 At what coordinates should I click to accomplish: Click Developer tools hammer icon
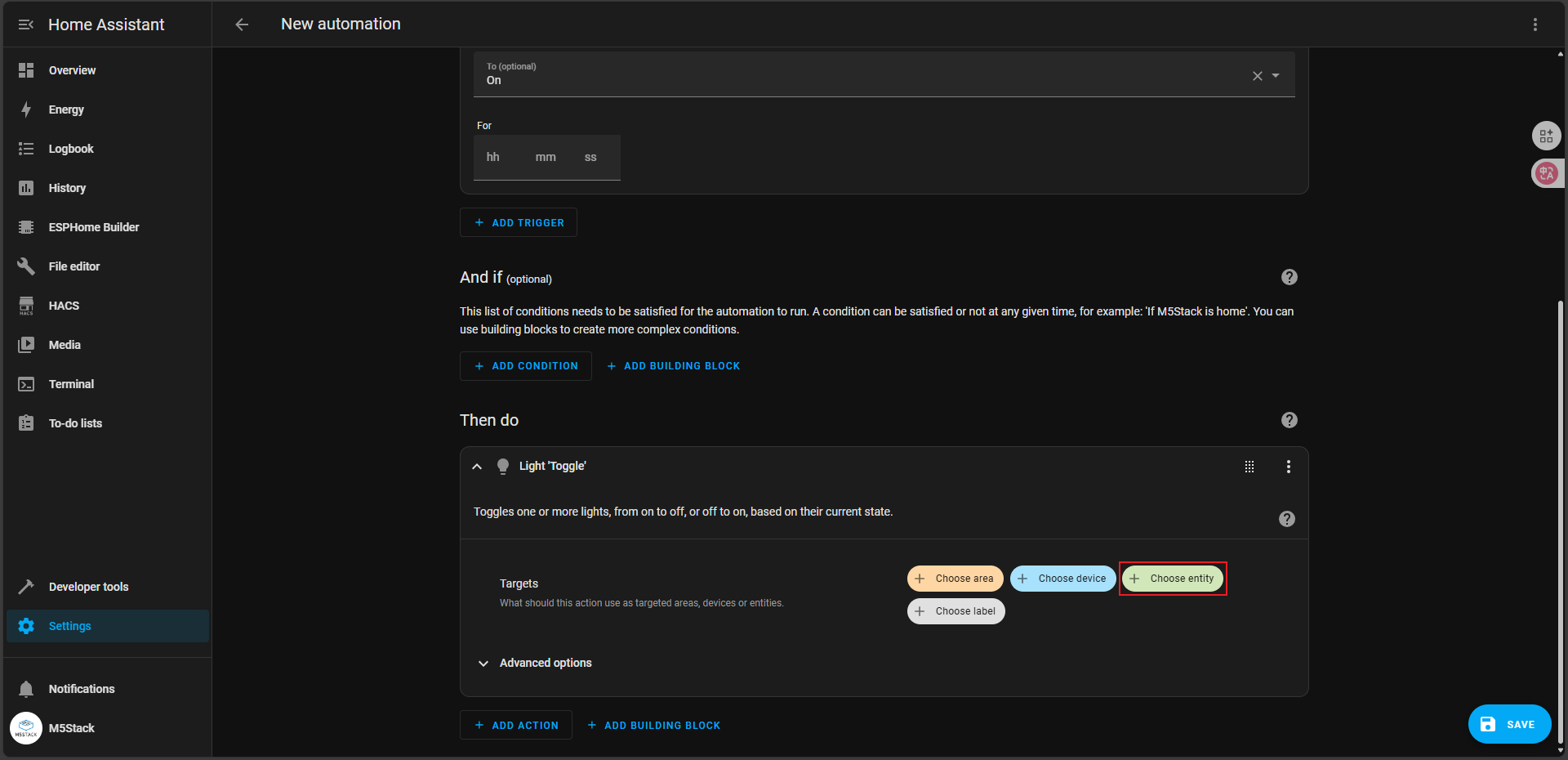[26, 587]
